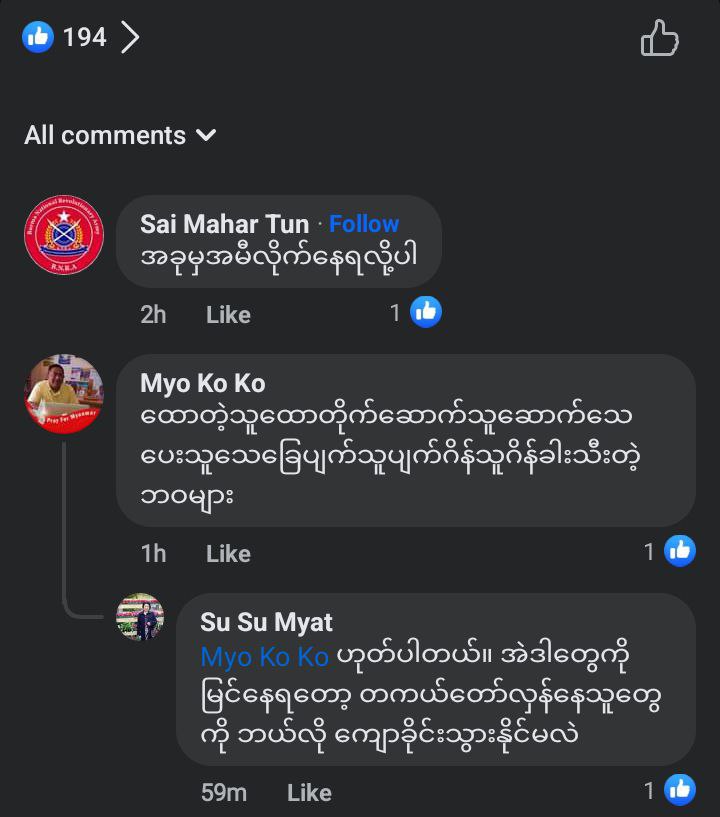Screen dimensions: 720x817
Task: Click the 59m timestamp on the reply
Action: [224, 792]
